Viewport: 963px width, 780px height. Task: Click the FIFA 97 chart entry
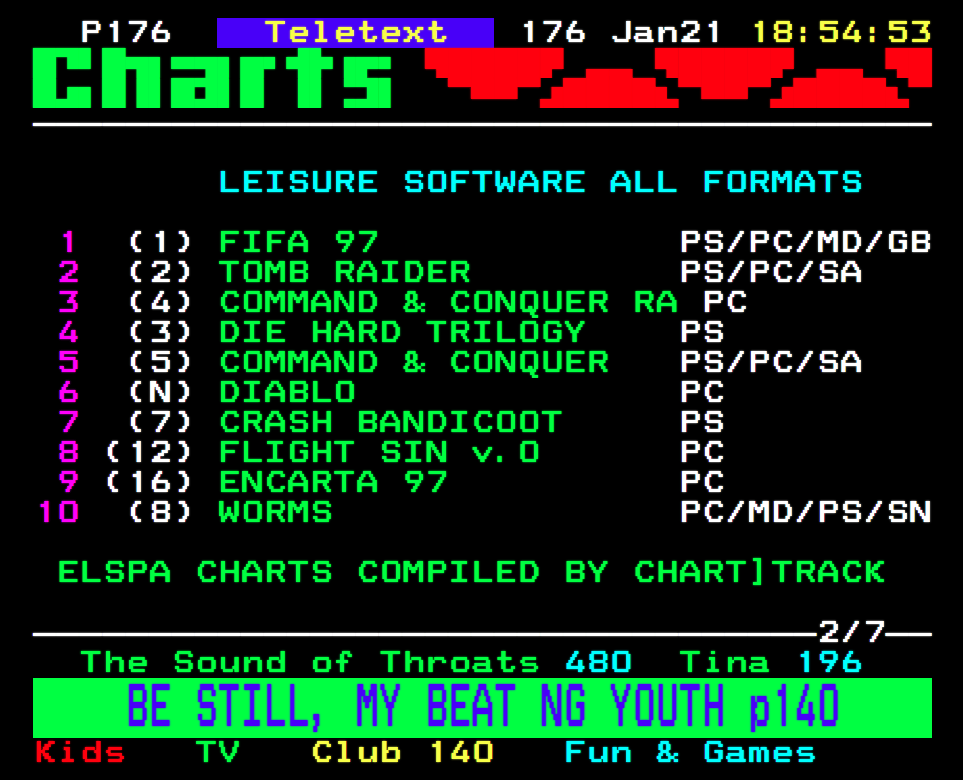point(298,242)
